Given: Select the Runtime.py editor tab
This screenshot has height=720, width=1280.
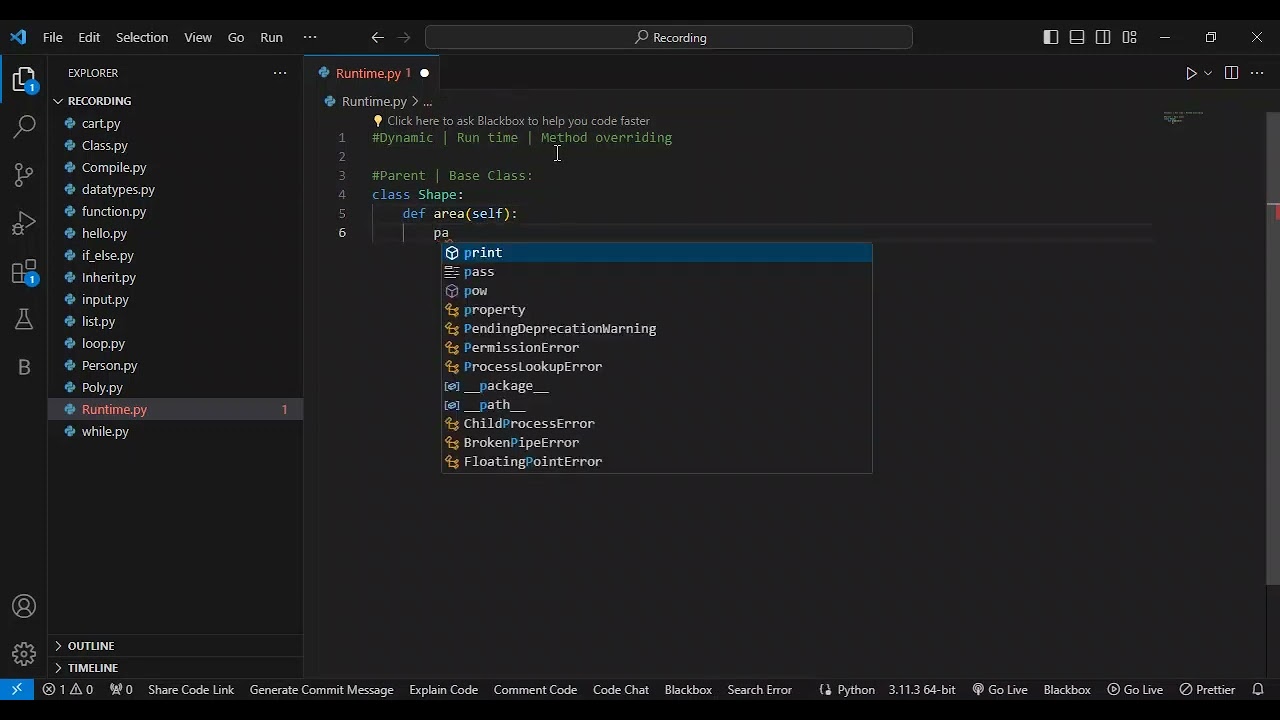Looking at the screenshot, I should click(372, 73).
